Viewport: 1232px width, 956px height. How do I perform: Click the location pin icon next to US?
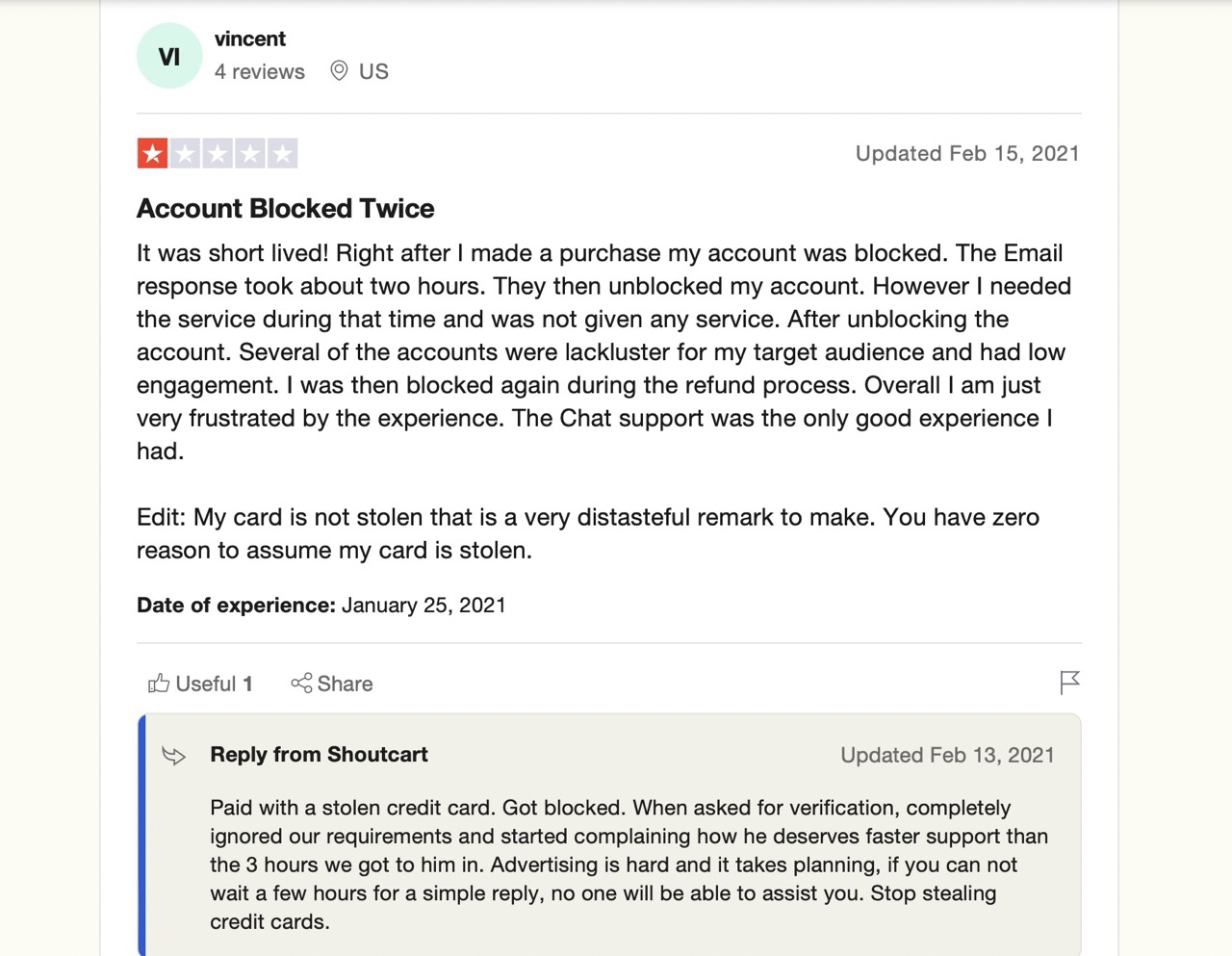(x=339, y=71)
